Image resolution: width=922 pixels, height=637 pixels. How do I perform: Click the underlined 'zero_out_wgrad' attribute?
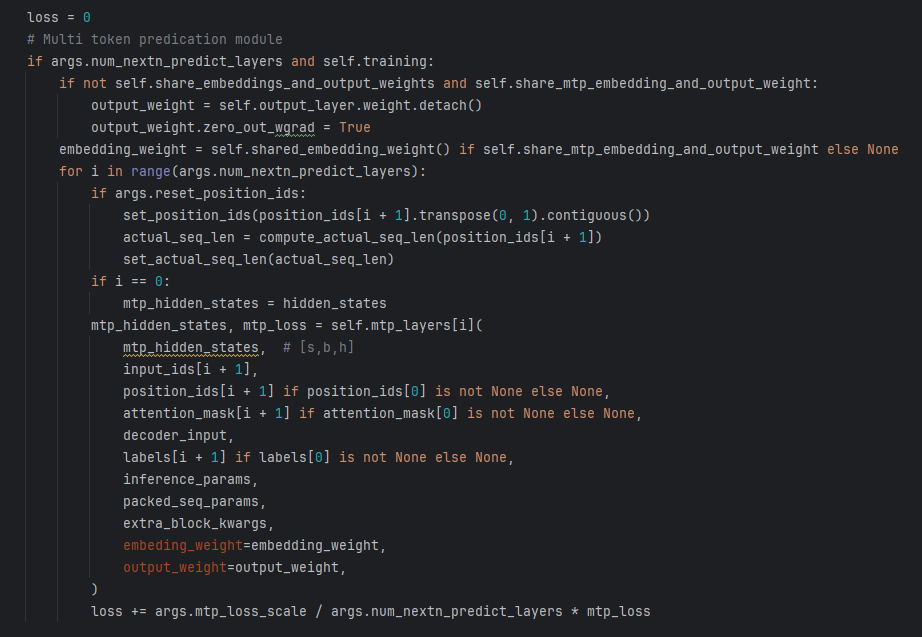point(259,128)
